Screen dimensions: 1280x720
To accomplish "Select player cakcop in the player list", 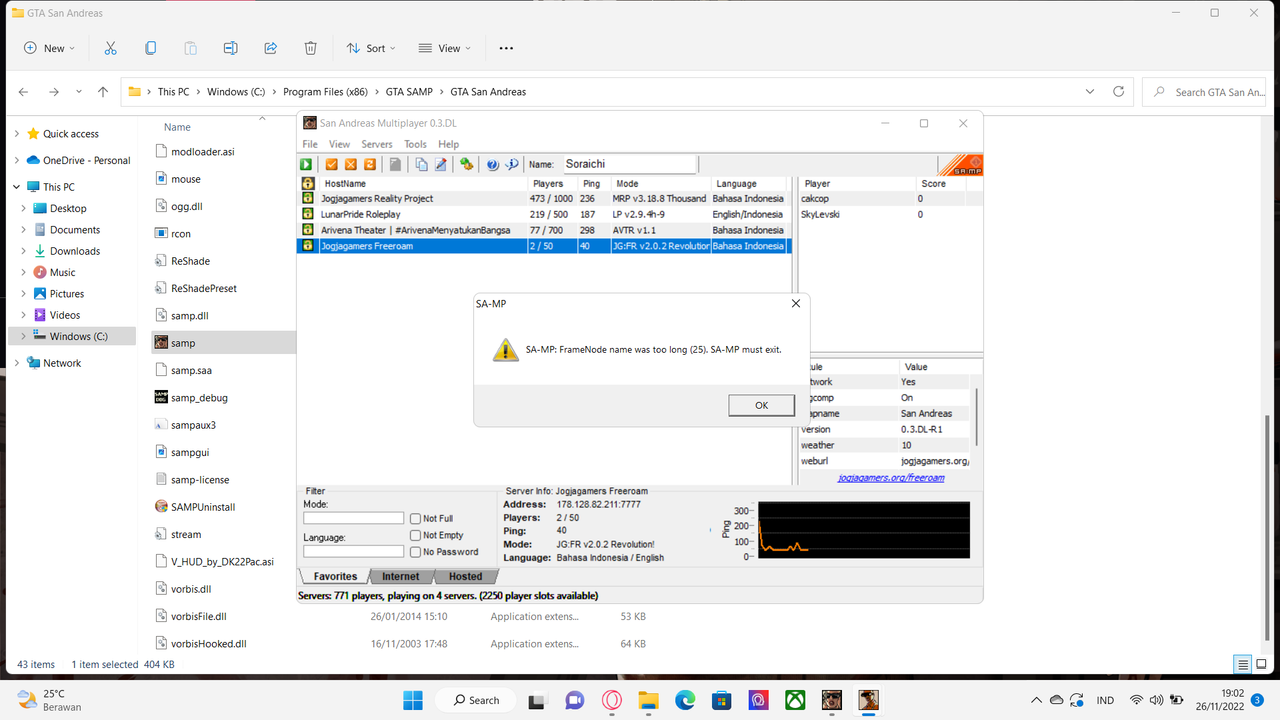I will (x=815, y=199).
